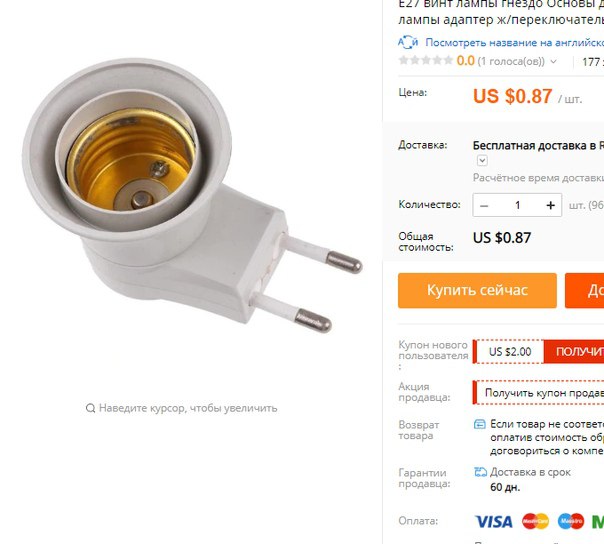Screen dimensions: 604x544
Task: Click the quantity input field
Action: [x=517, y=205]
